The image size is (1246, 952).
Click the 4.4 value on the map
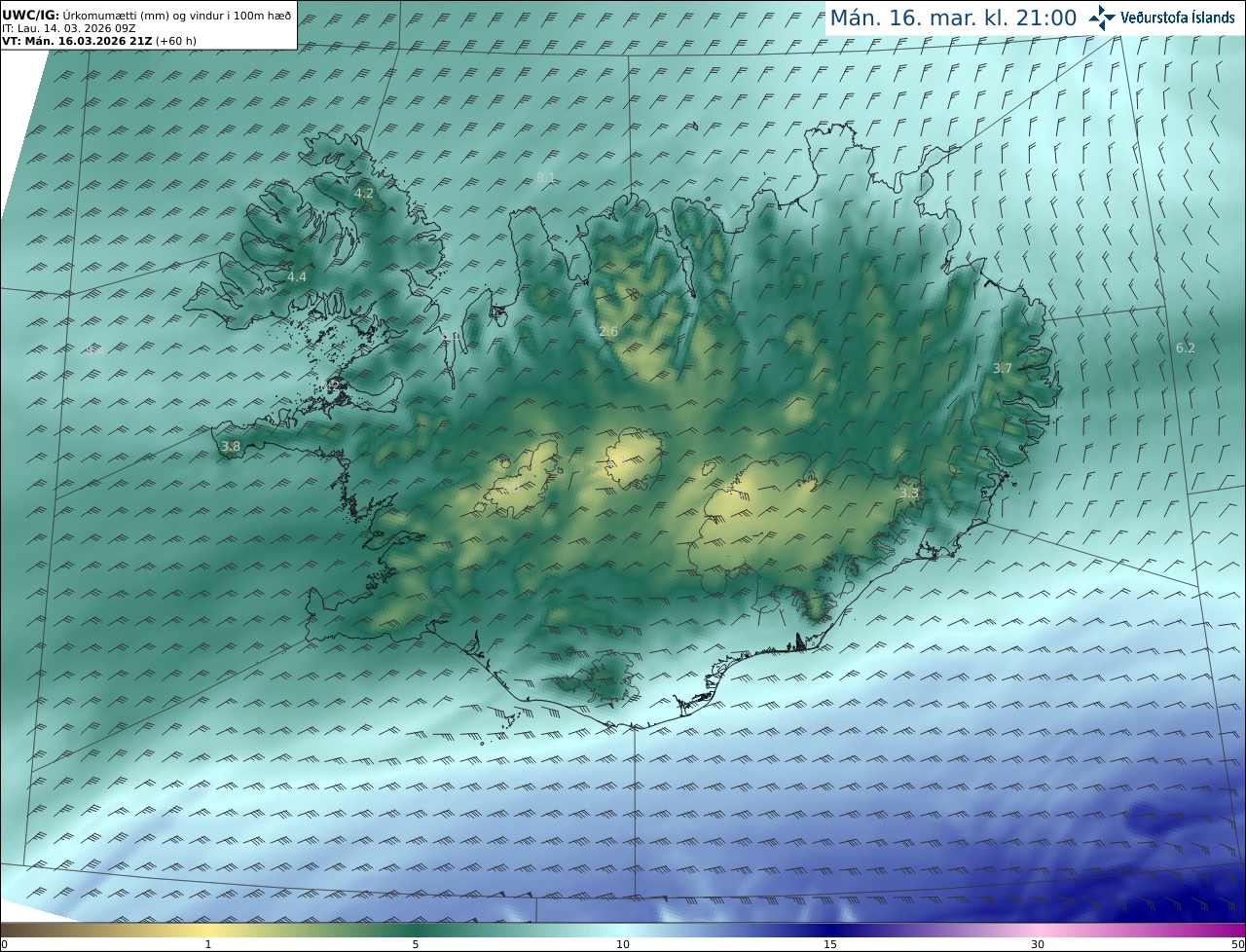(297, 277)
